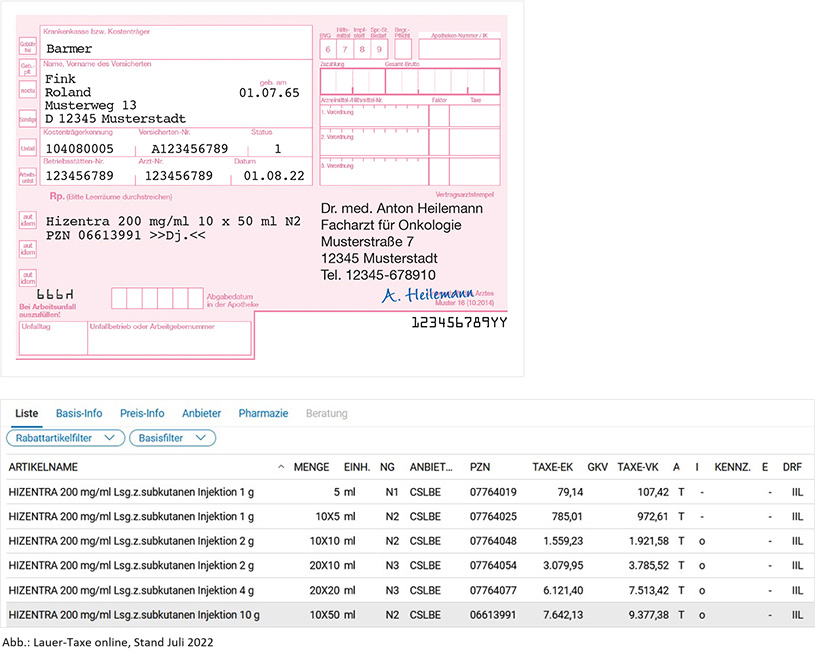Viewport: 815px width, 660px height.
Task: Click the DRF column header
Action: click(x=792, y=467)
